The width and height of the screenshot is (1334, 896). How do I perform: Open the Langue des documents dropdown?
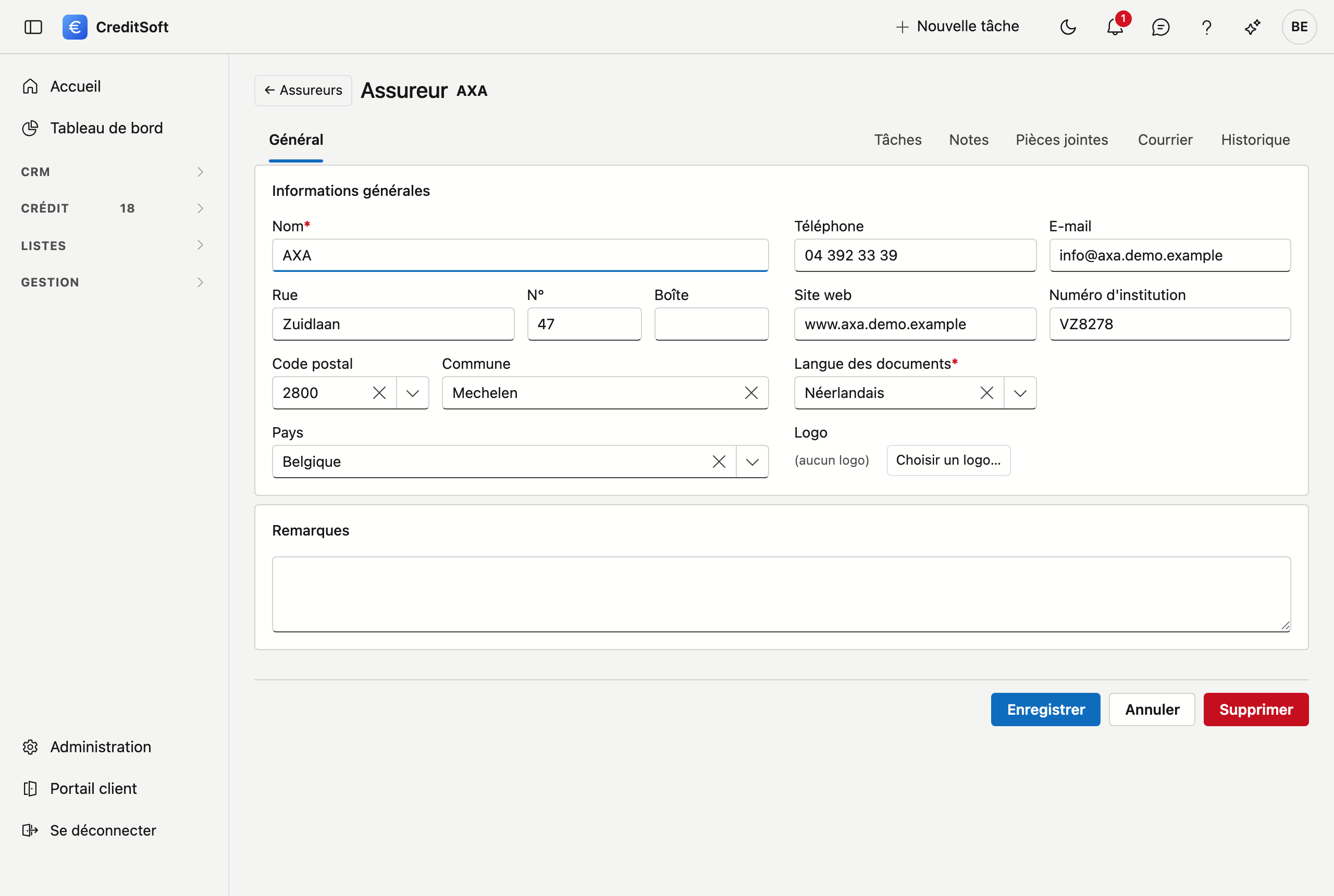click(1020, 393)
